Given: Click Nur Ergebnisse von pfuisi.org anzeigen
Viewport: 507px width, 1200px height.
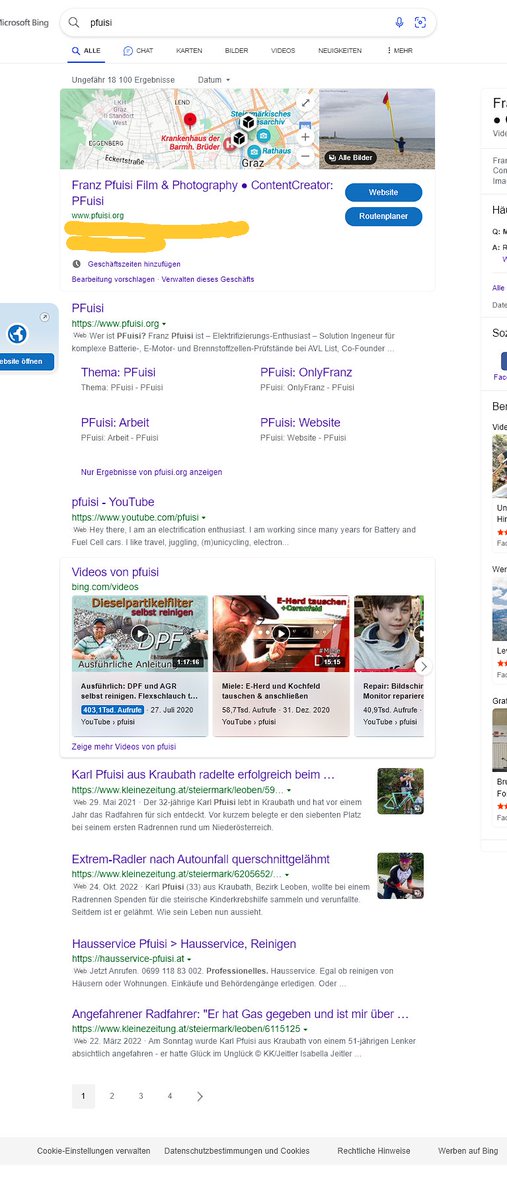Looking at the screenshot, I should [x=151, y=471].
